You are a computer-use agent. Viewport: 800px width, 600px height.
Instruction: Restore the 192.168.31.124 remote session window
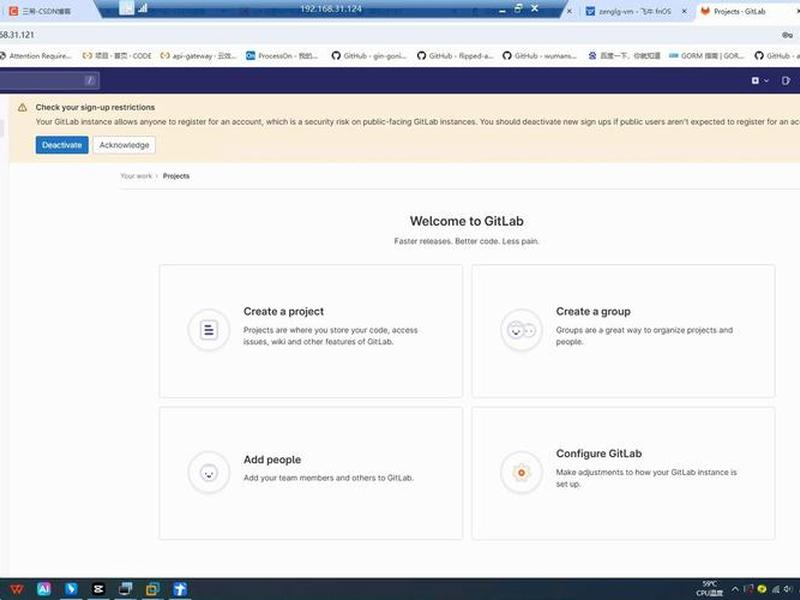[x=518, y=8]
